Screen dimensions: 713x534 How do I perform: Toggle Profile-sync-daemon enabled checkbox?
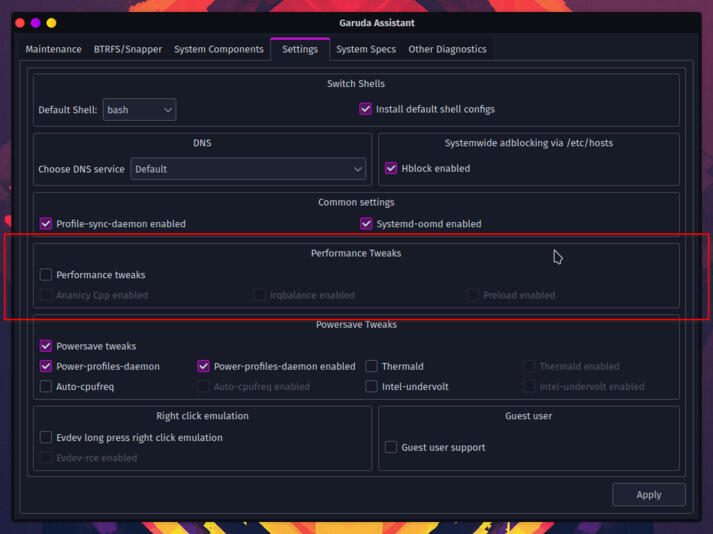point(45,224)
